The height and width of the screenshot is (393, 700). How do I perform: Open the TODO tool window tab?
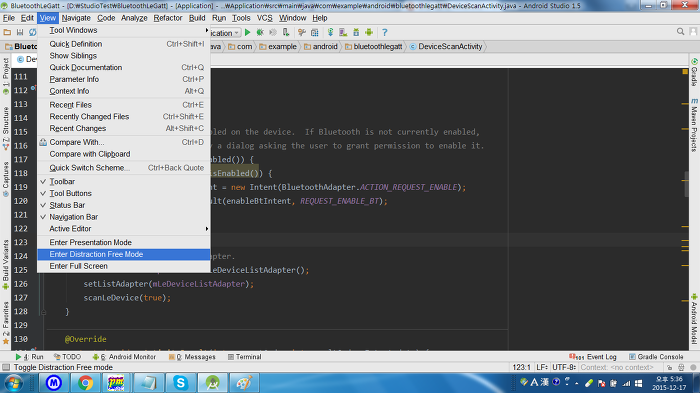(x=67, y=357)
